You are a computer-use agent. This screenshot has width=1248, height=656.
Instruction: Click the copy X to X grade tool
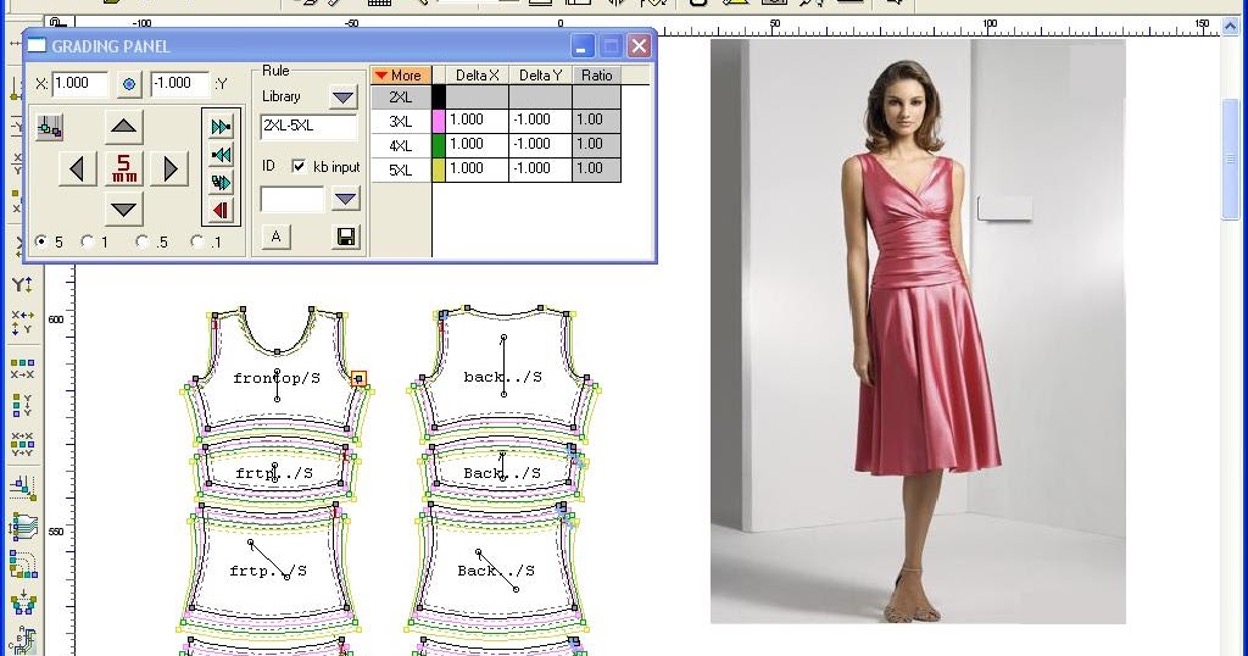point(22,368)
